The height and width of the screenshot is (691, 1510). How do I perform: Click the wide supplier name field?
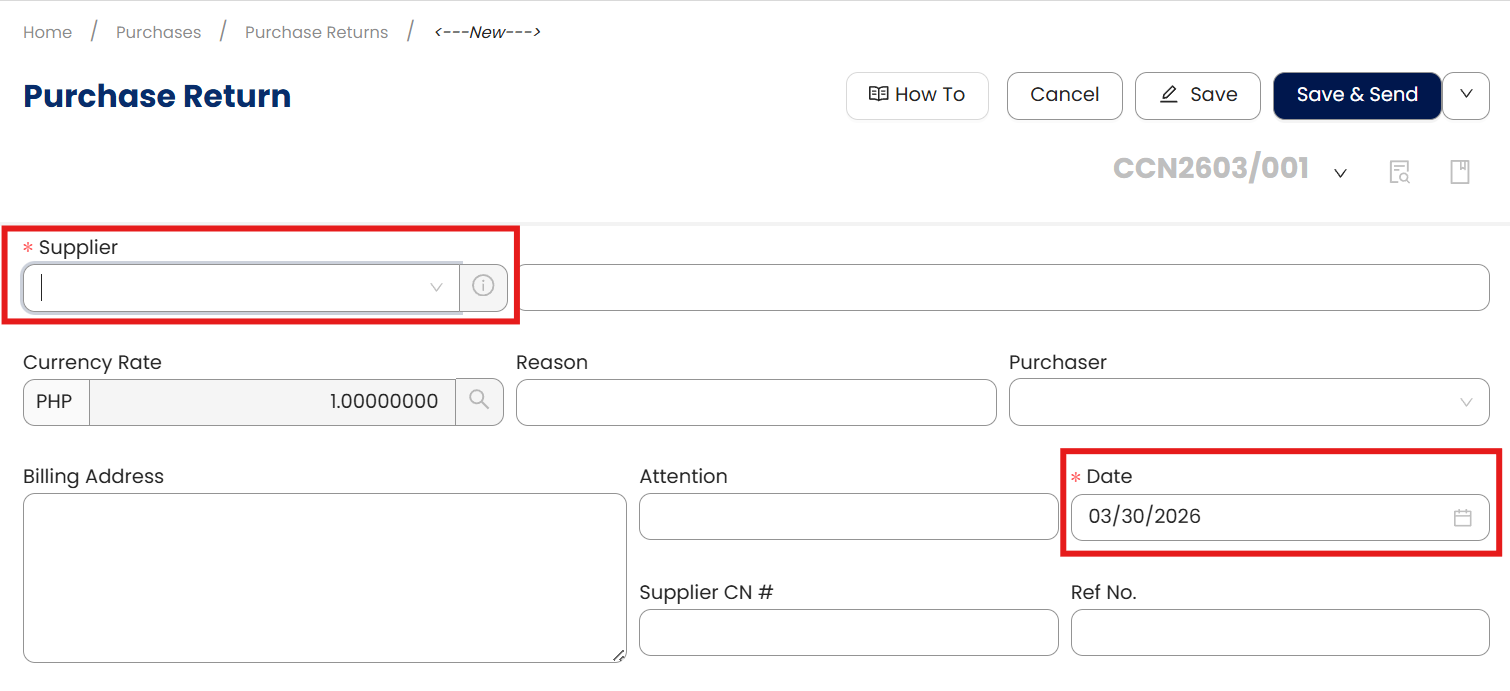(x=1004, y=287)
